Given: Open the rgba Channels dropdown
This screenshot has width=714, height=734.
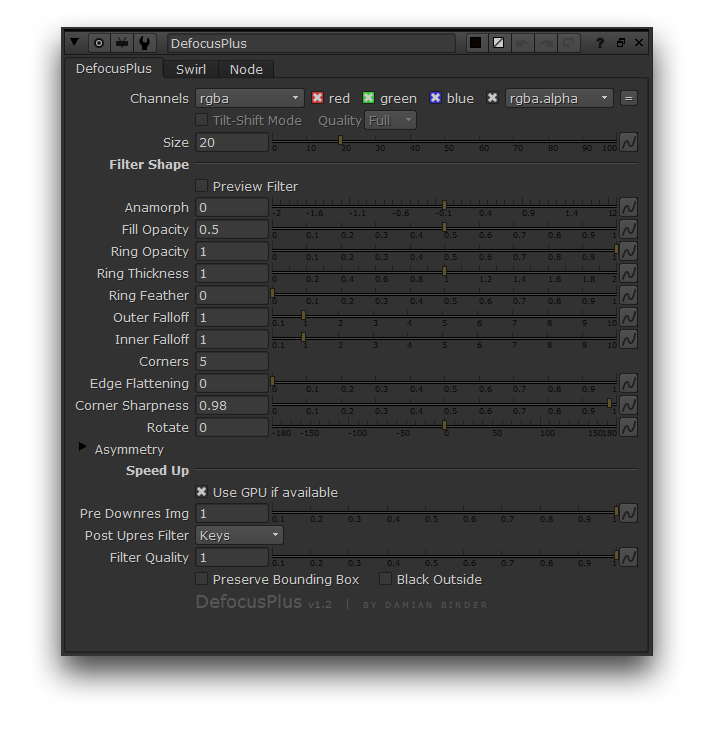Looking at the screenshot, I should (249, 98).
